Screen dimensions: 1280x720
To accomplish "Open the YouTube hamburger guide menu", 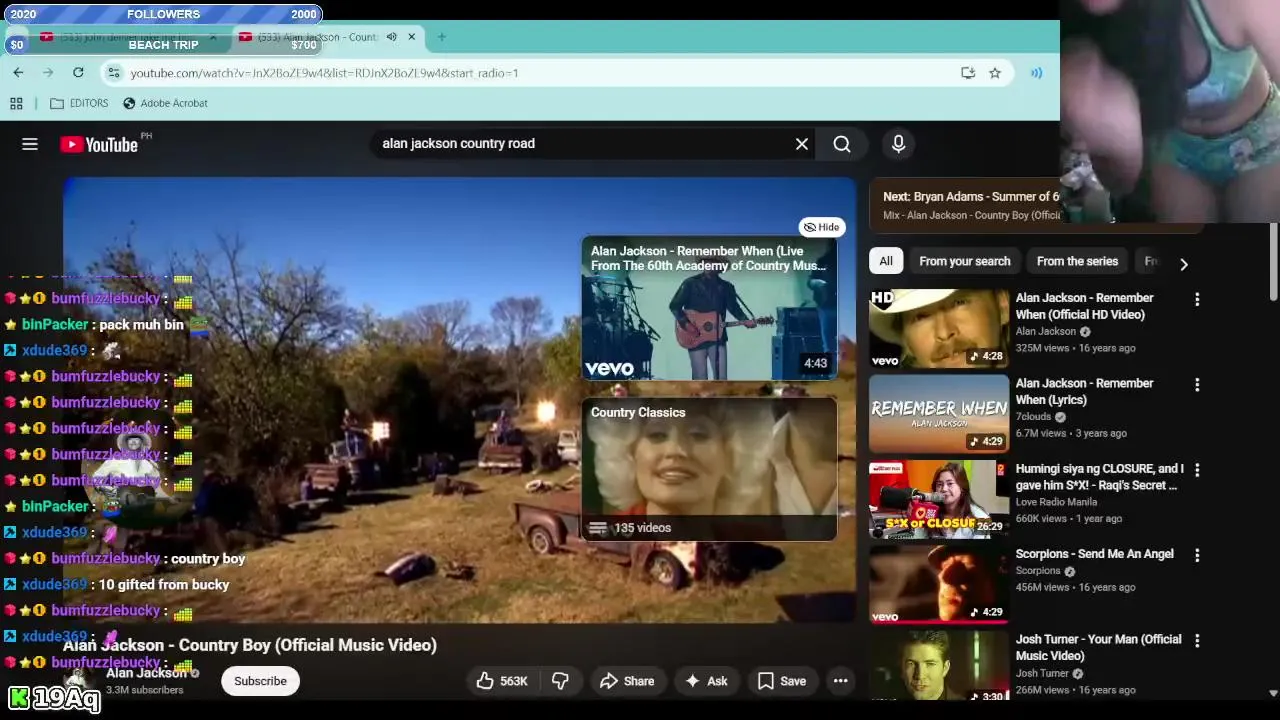I will tap(30, 144).
